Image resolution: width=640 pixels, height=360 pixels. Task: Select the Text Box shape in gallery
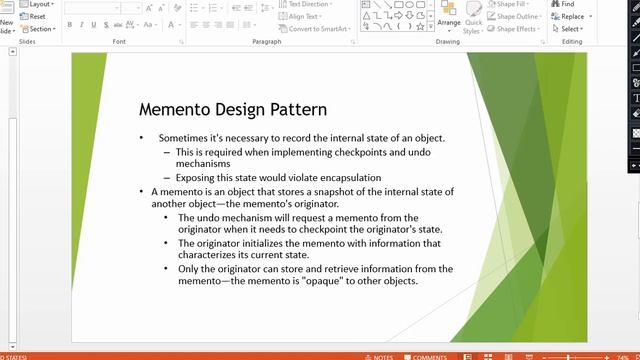tap(366, 4)
